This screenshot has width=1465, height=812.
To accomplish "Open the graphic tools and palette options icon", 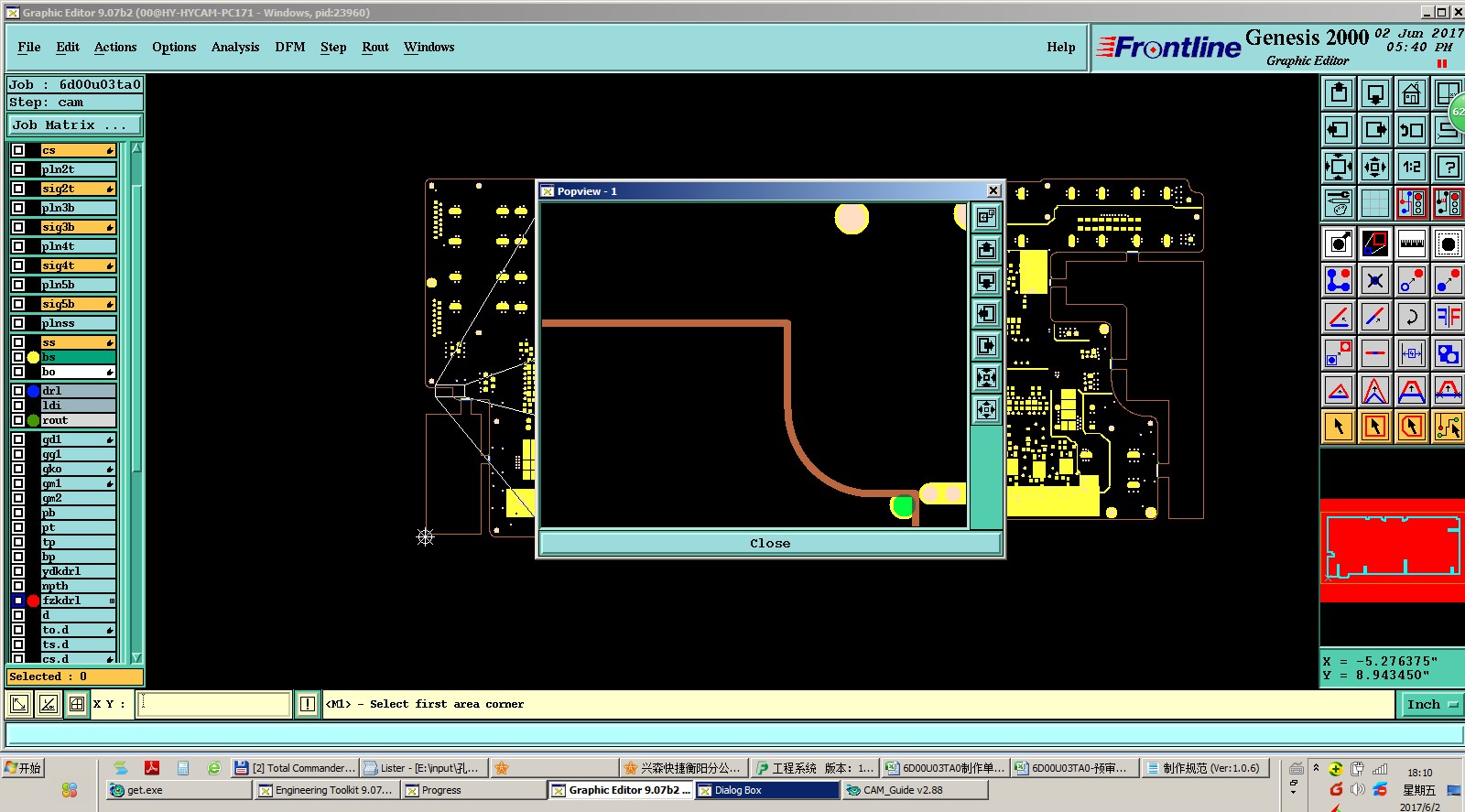I will pos(1339,203).
